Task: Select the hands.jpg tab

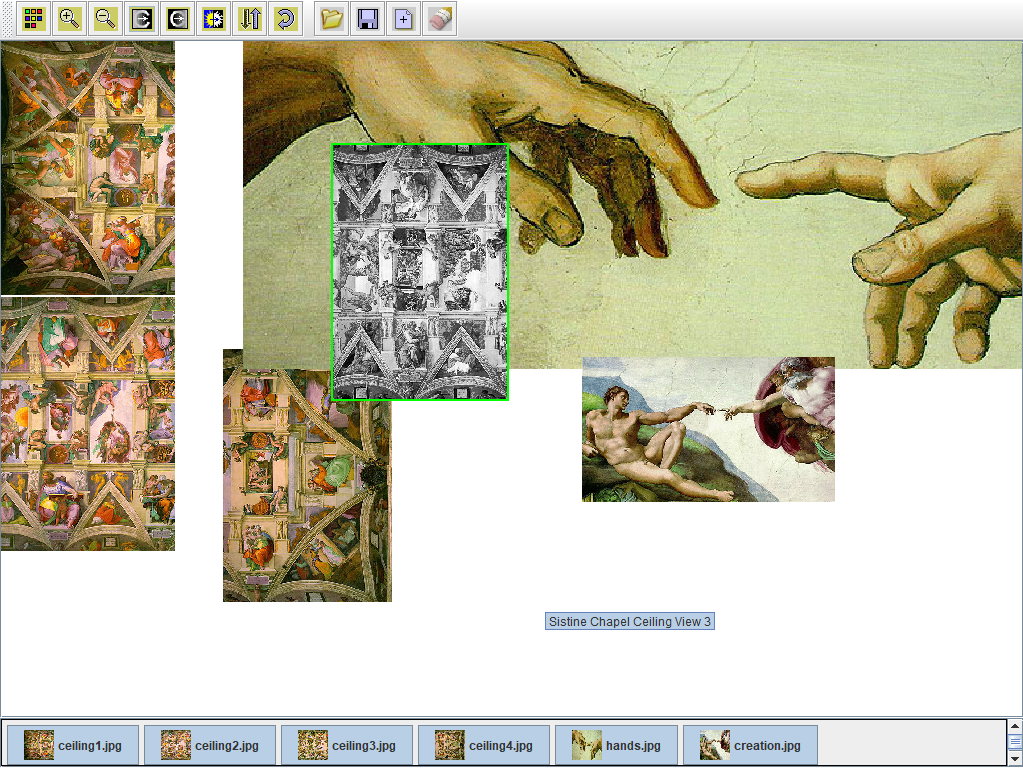Action: pos(617,745)
